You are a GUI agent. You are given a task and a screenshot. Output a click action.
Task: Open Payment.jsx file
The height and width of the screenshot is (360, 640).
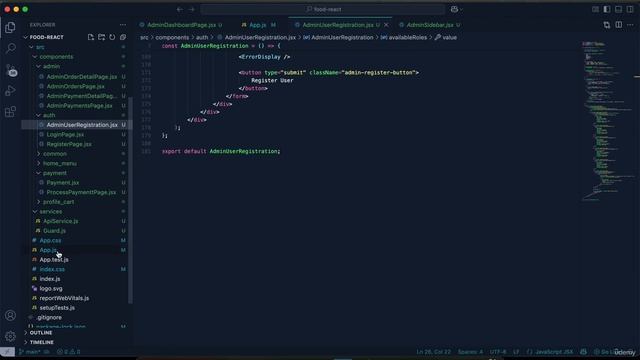coord(63,183)
